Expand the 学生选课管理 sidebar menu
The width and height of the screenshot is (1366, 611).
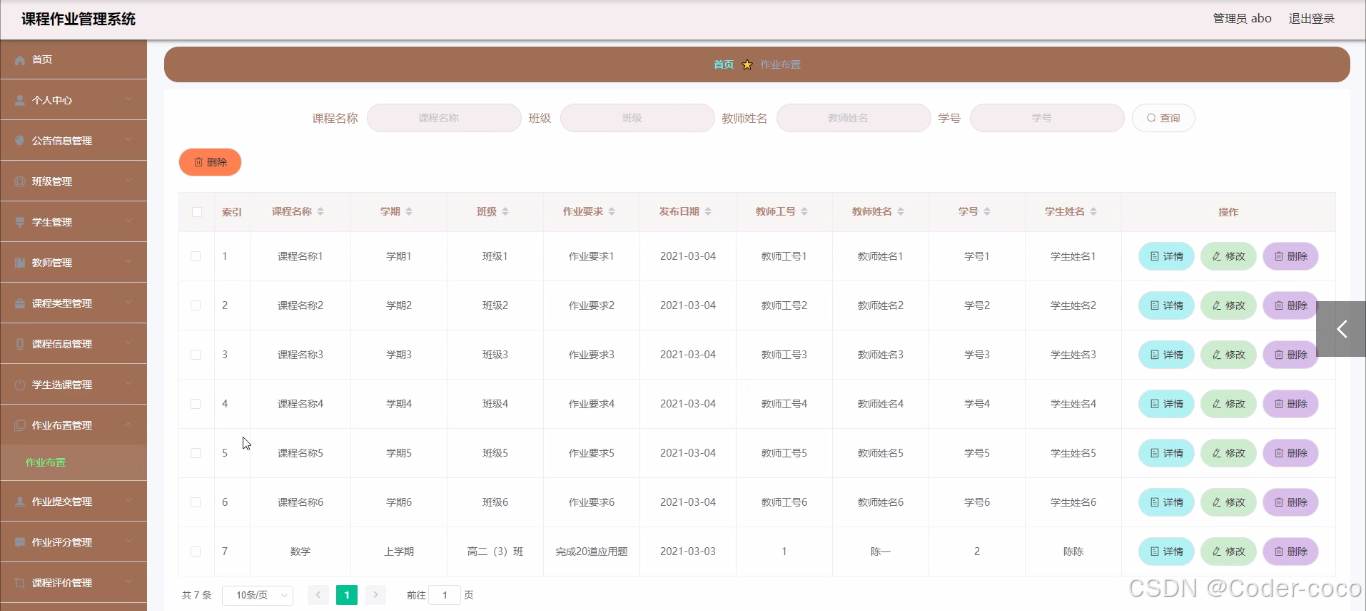pos(73,385)
